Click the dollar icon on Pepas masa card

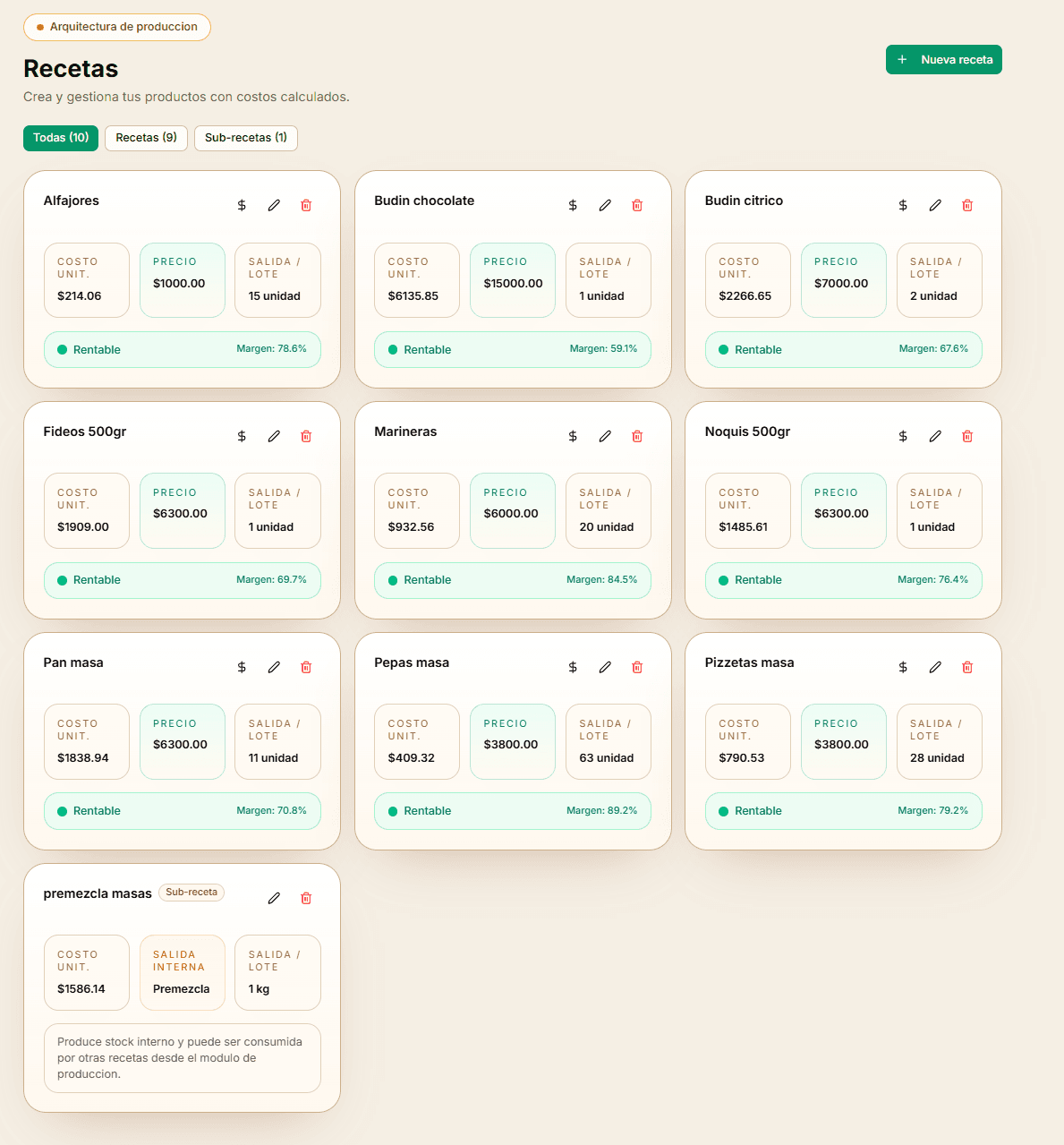pyautogui.click(x=573, y=667)
